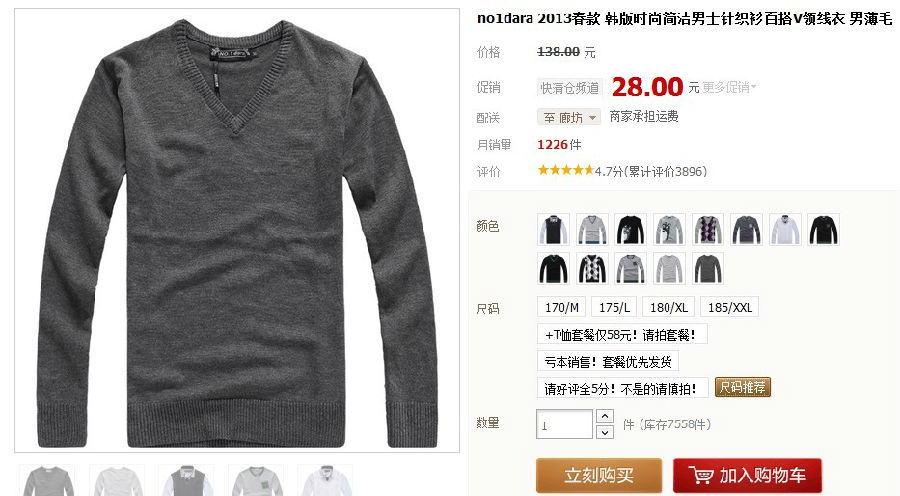The height and width of the screenshot is (496, 900).
Task: Open the 累计评价3896 reviews link
Action: 667,171
